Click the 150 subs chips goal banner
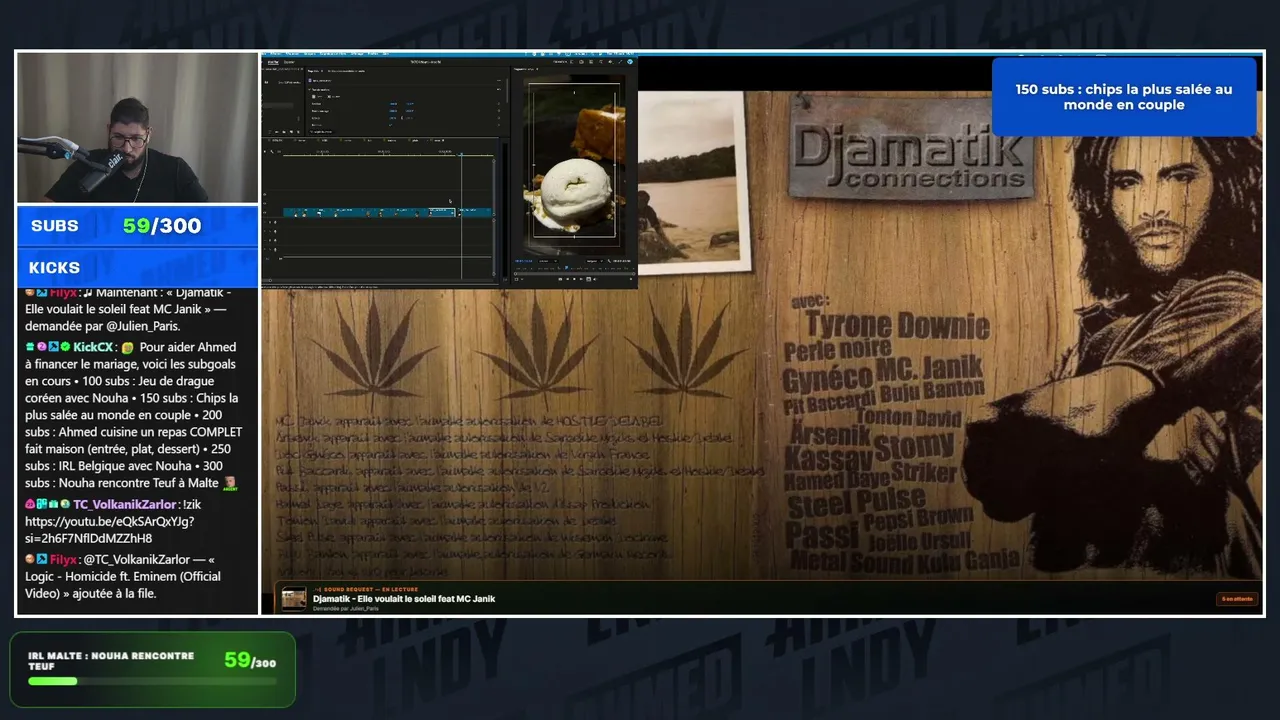The height and width of the screenshot is (720, 1280). (x=1124, y=97)
